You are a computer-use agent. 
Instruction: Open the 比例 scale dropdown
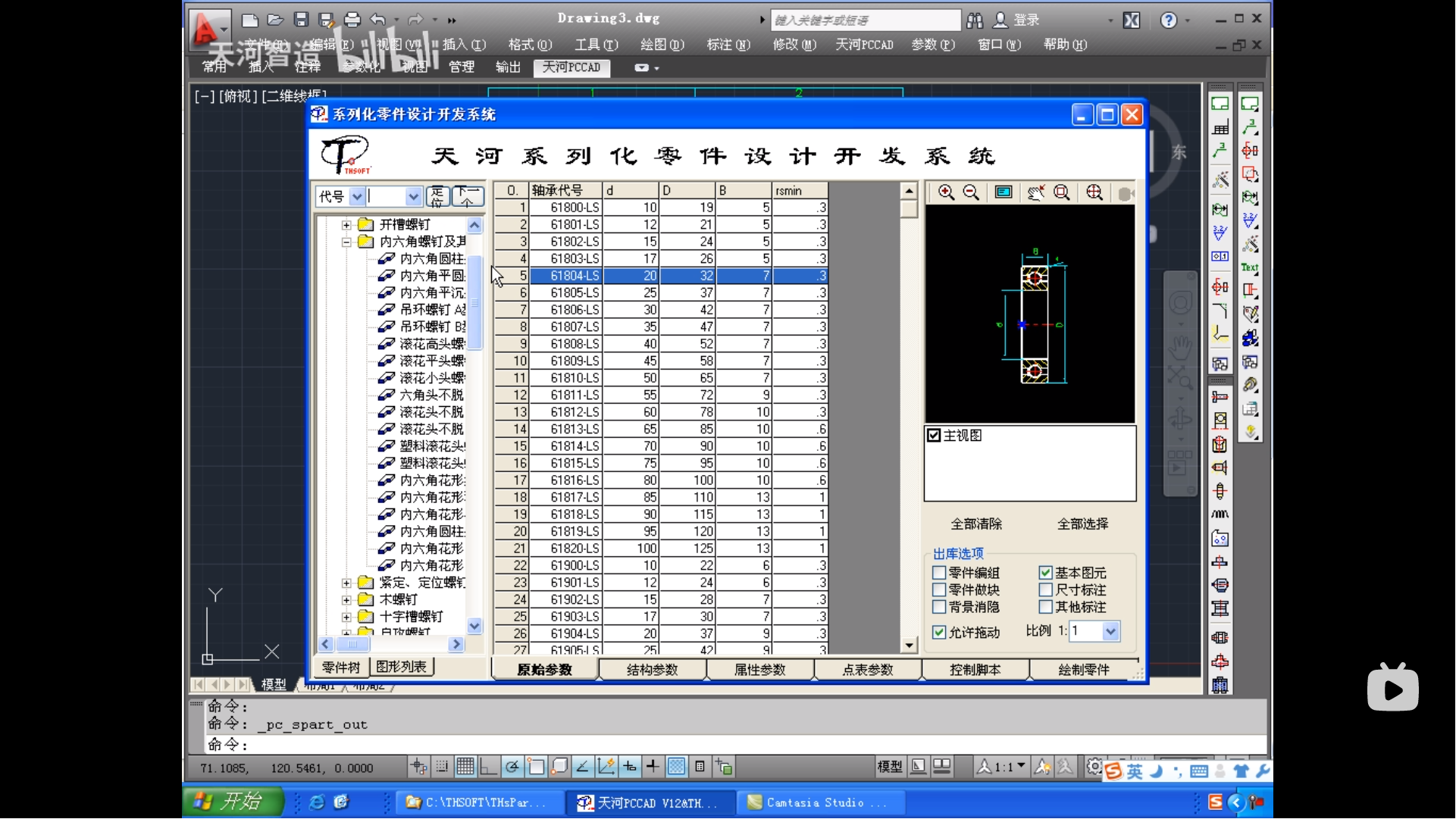(1110, 631)
